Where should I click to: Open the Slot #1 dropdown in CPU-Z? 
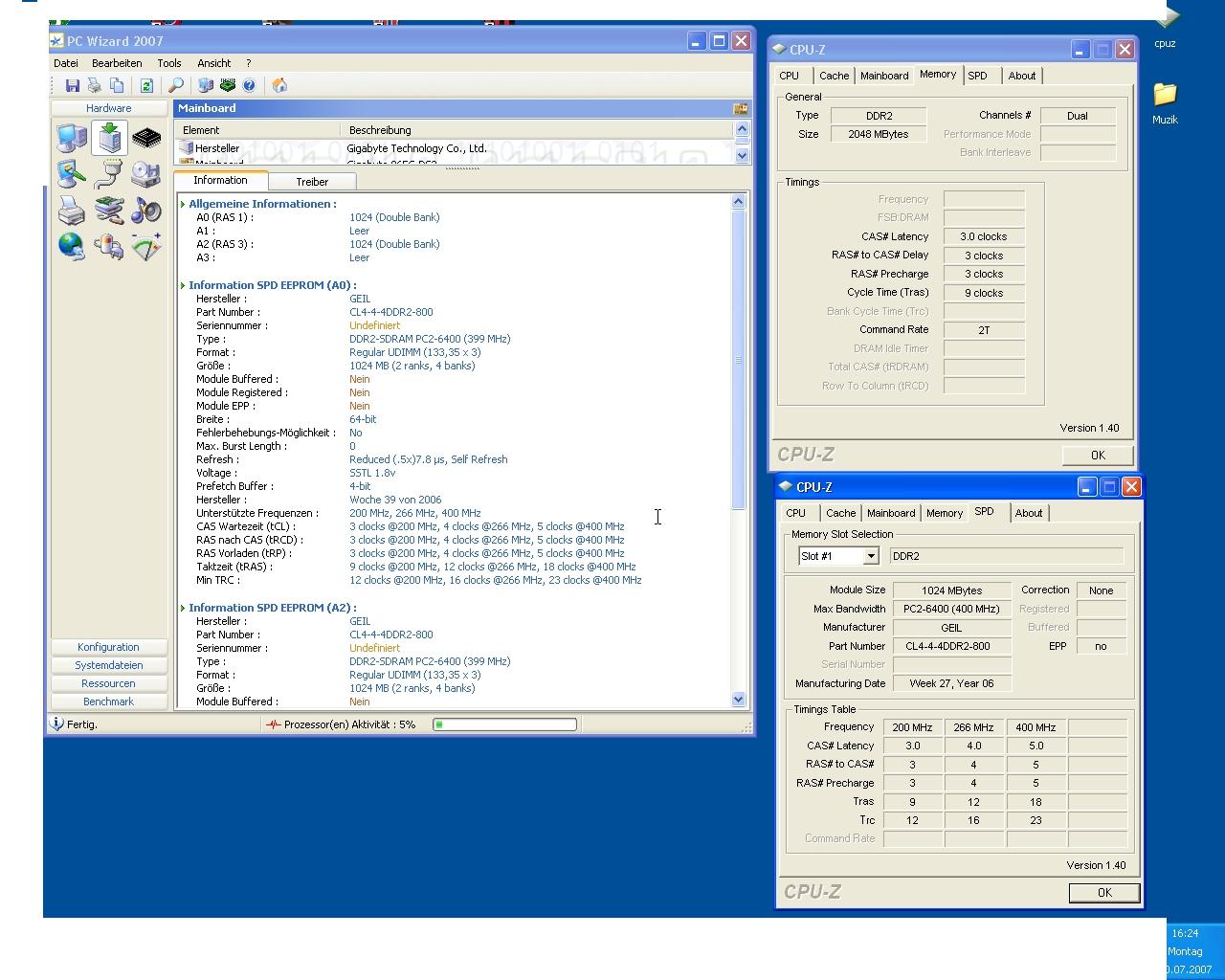click(x=871, y=556)
